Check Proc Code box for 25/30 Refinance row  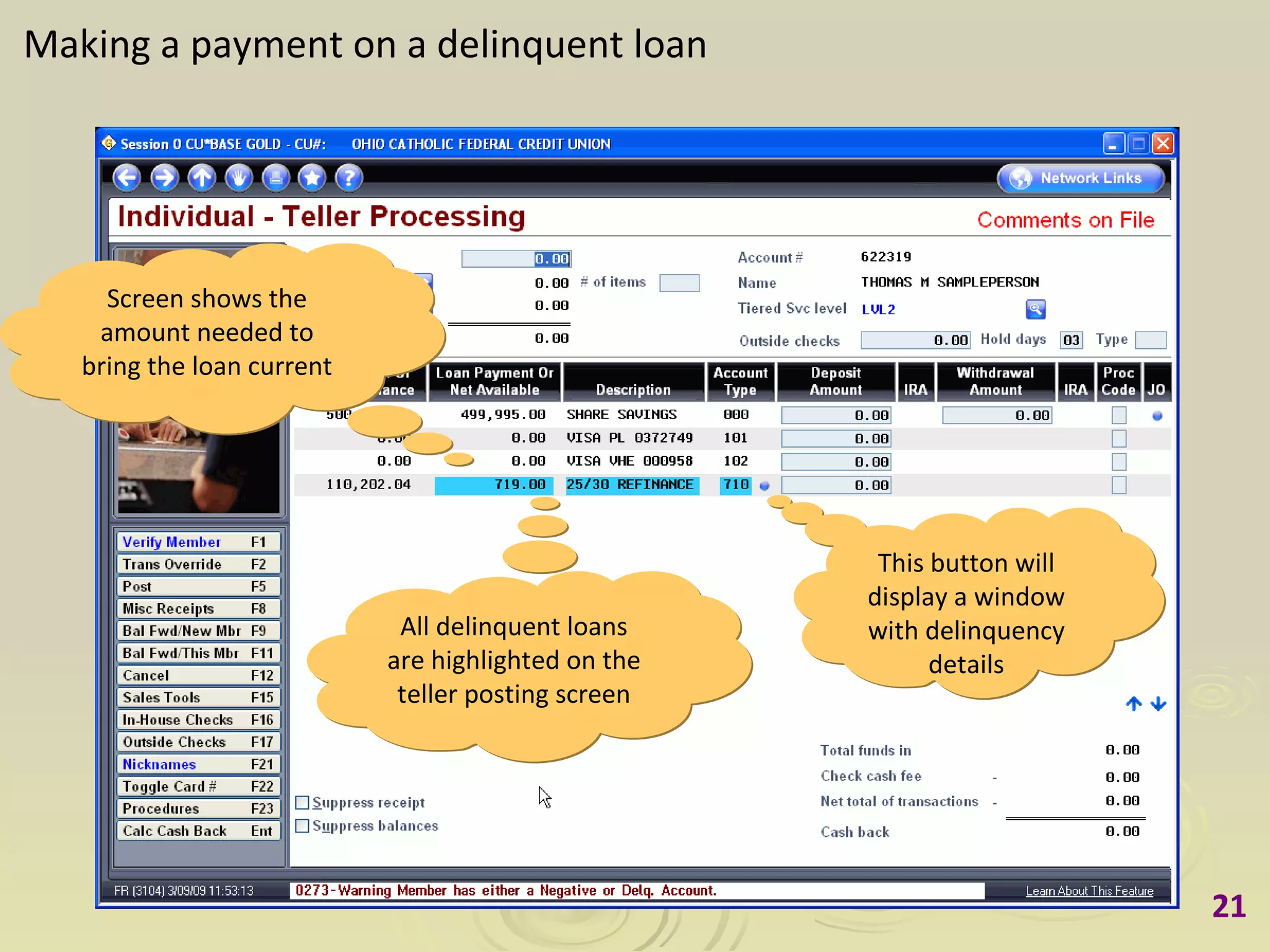pyautogui.click(x=1119, y=485)
